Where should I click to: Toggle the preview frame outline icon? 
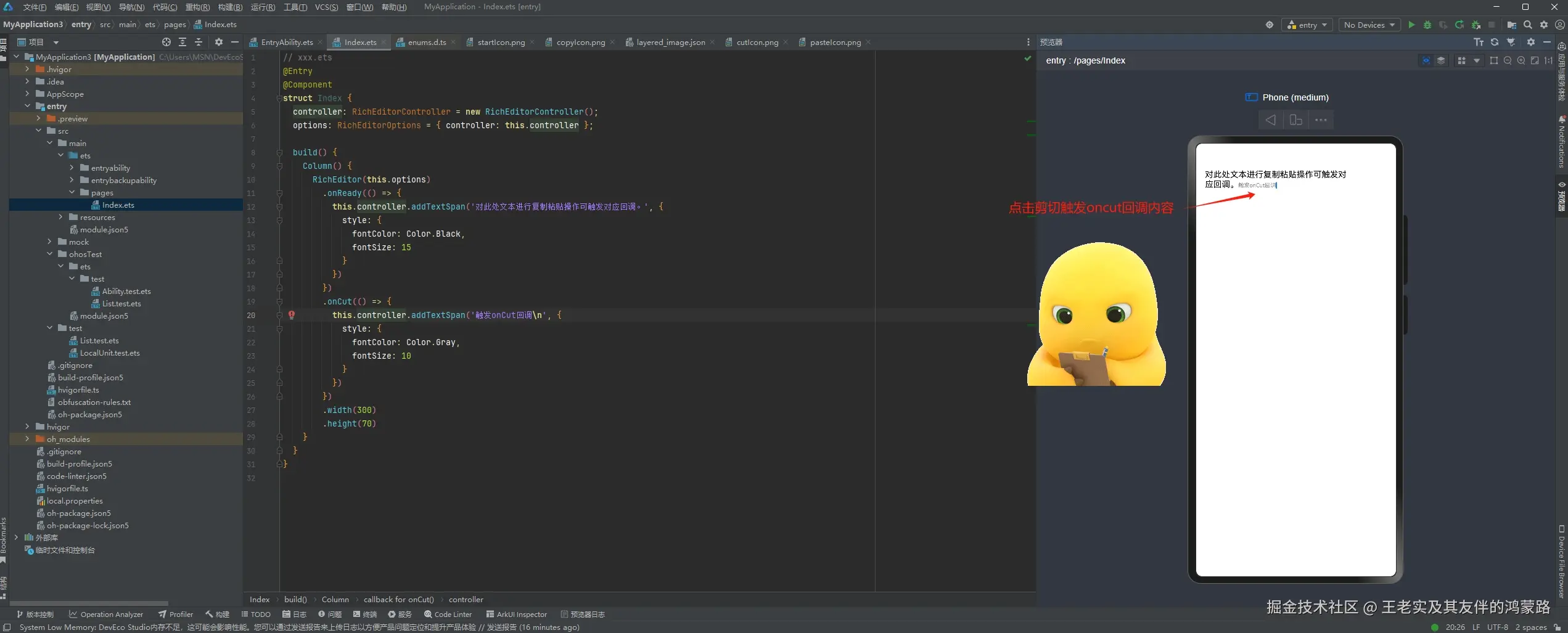coord(1493,60)
